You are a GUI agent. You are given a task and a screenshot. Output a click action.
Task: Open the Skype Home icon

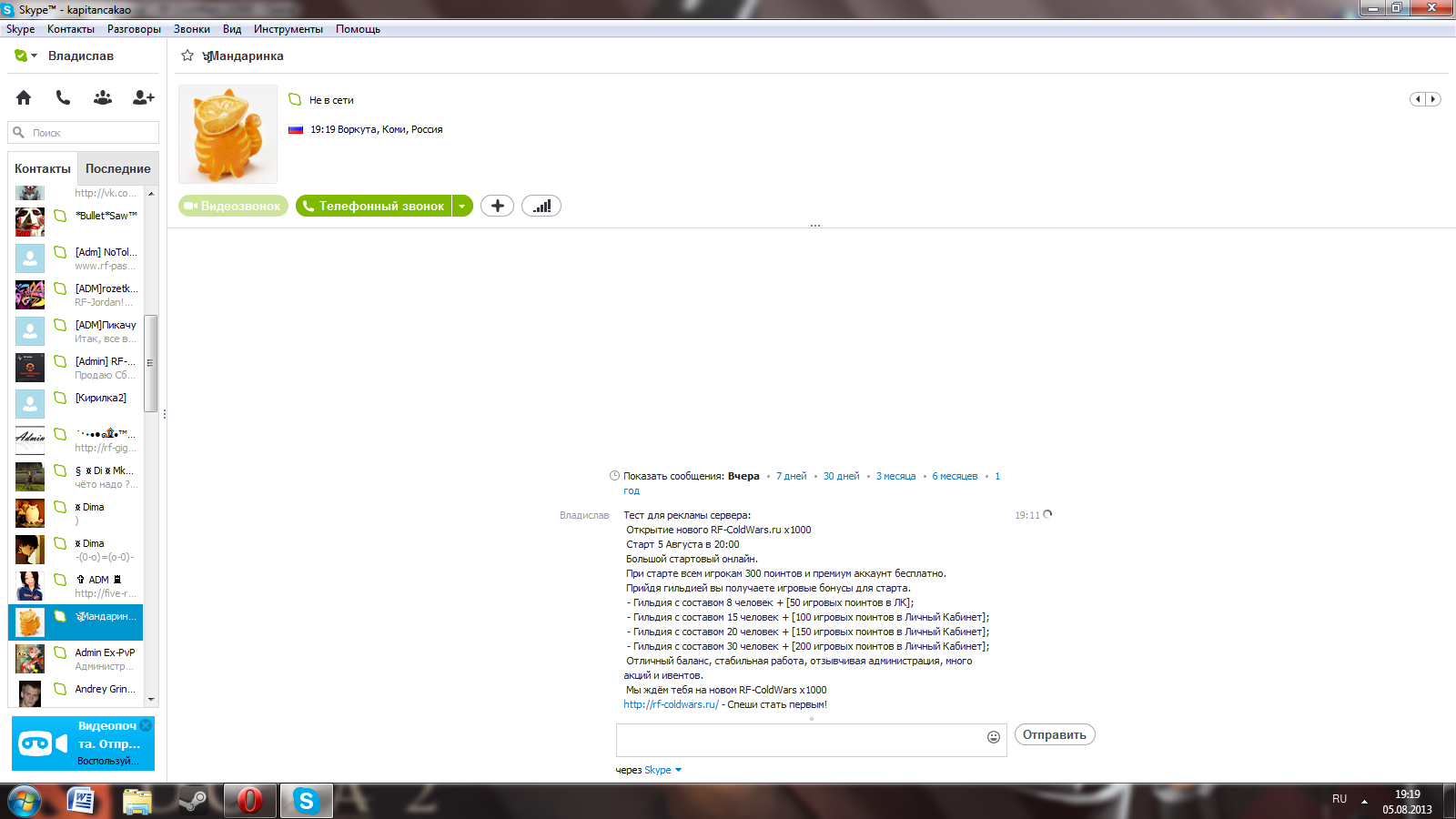click(x=24, y=97)
